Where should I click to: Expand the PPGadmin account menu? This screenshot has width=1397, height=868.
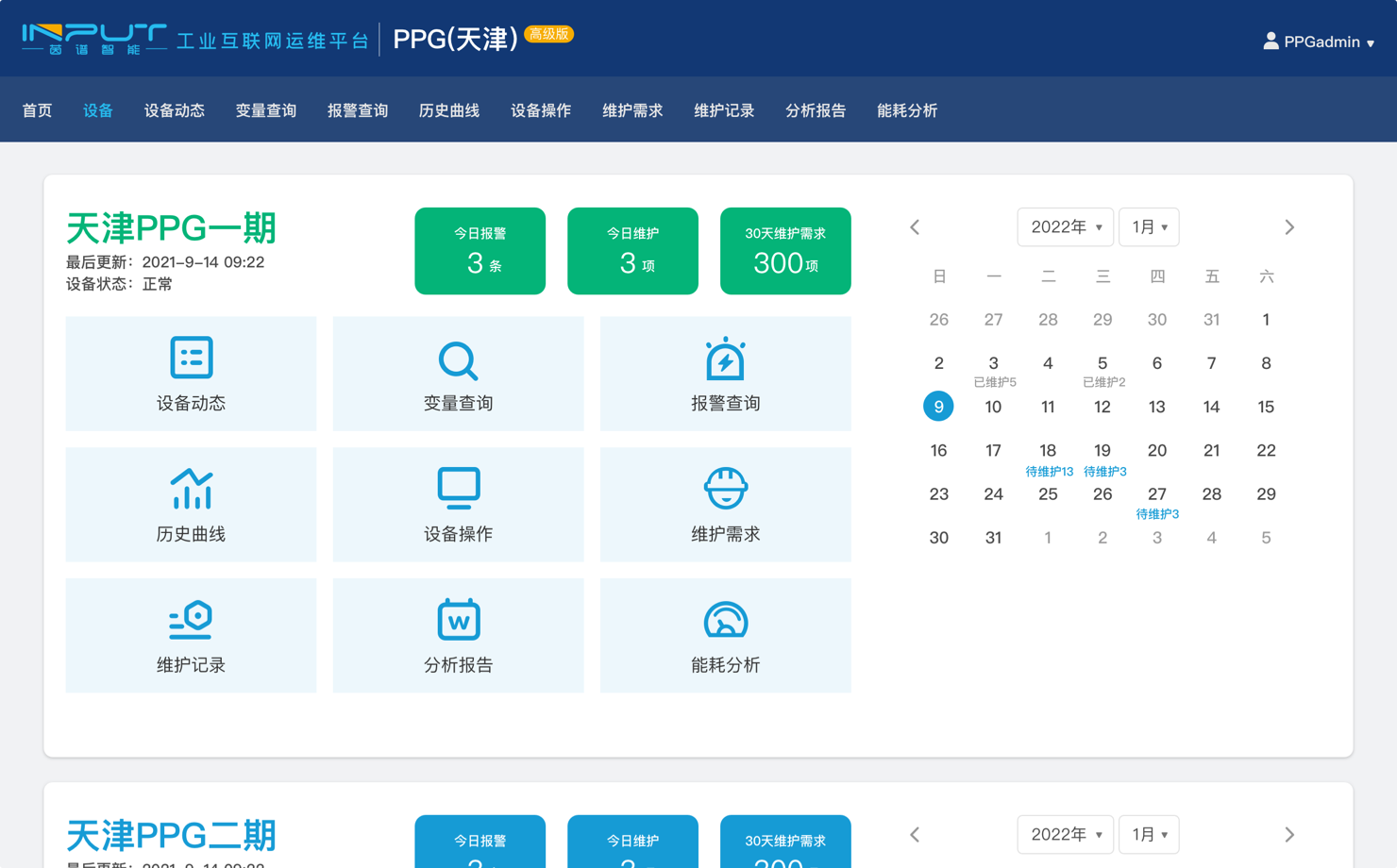coord(1319,42)
